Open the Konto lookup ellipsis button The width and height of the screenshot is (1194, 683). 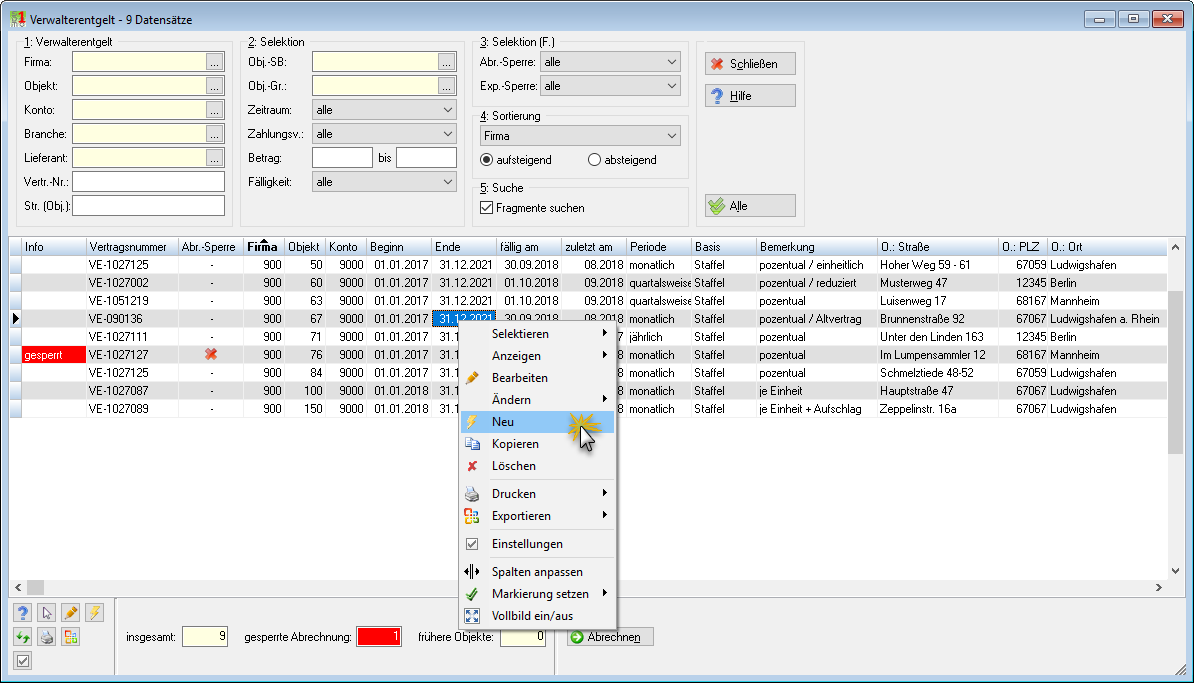(215, 110)
